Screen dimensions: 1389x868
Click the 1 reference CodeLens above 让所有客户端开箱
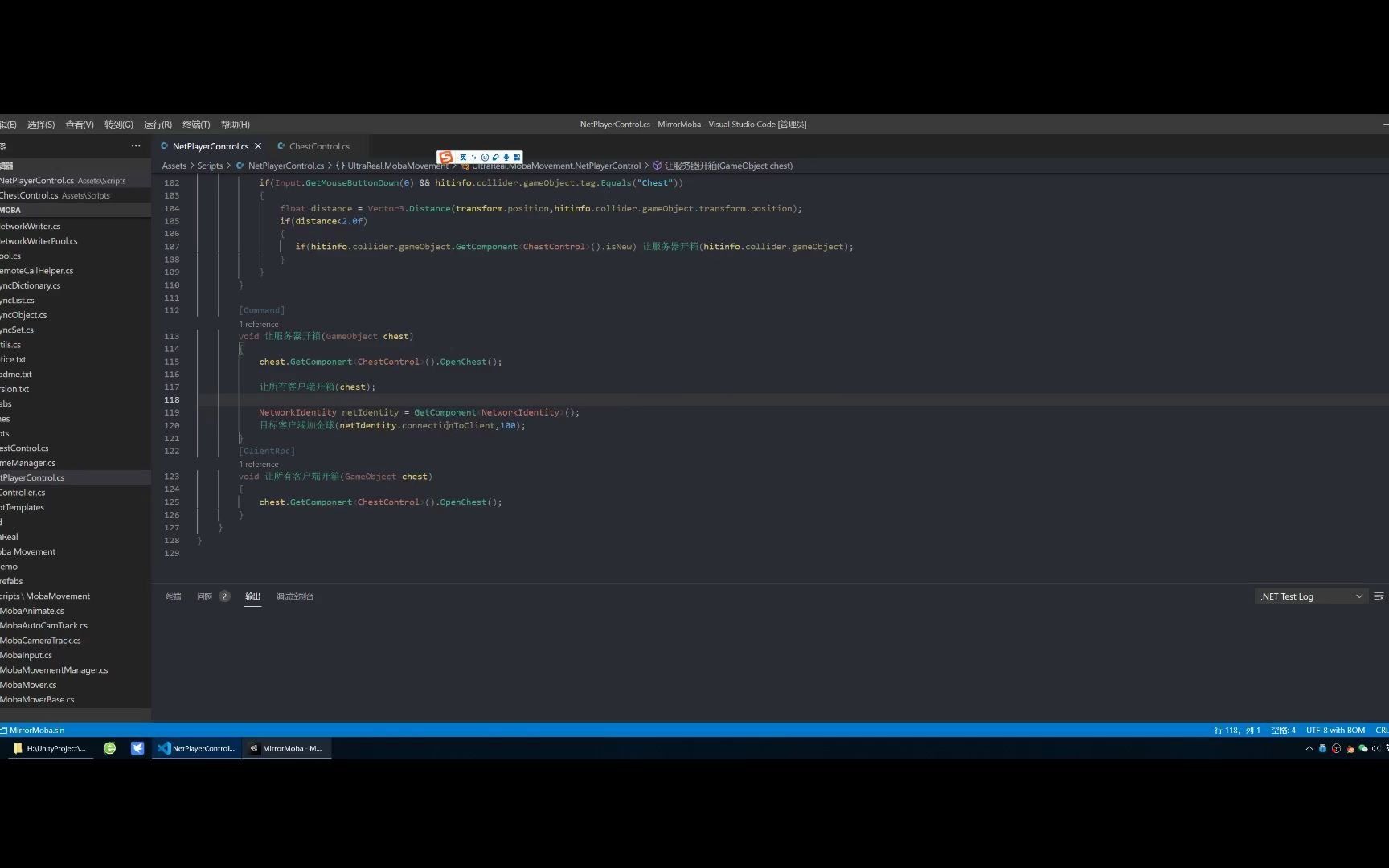(259, 465)
